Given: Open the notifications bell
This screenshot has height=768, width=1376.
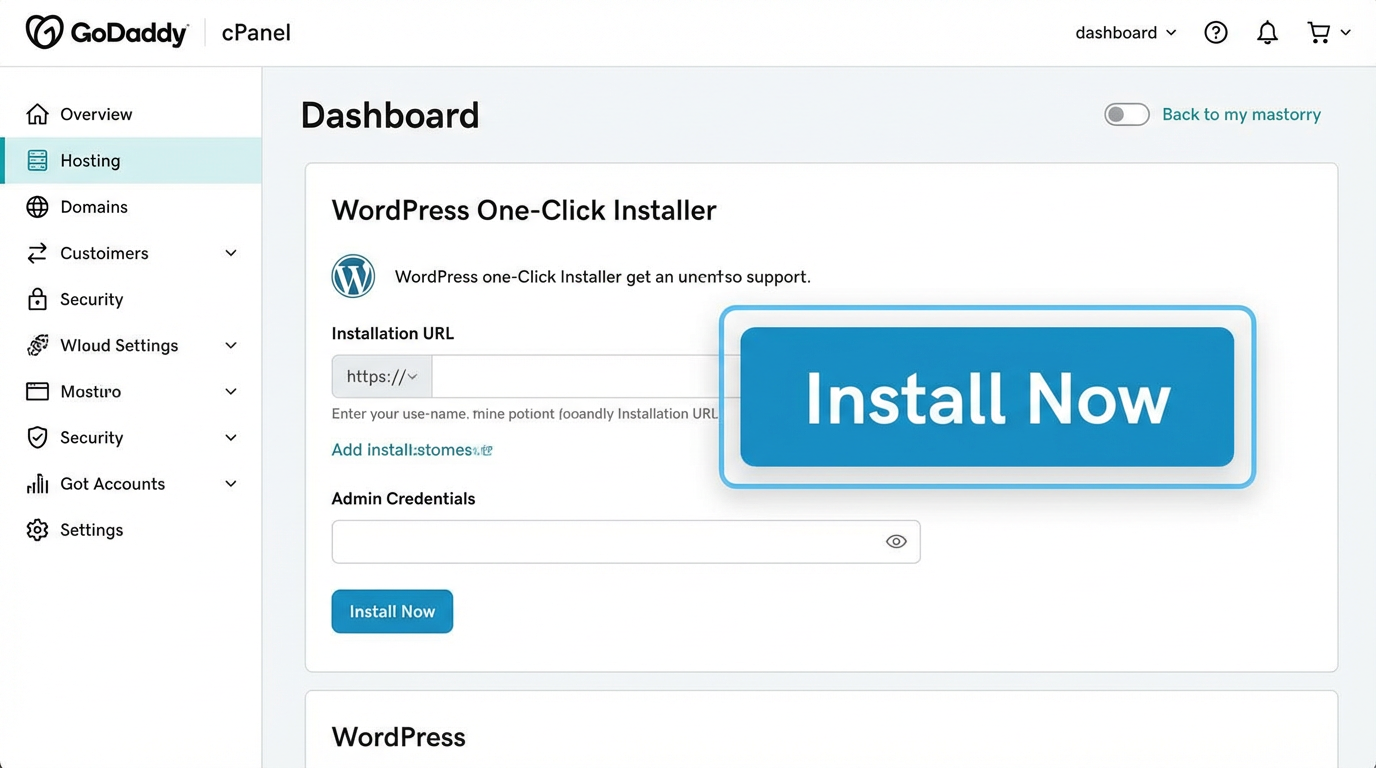Looking at the screenshot, I should [x=1266, y=31].
